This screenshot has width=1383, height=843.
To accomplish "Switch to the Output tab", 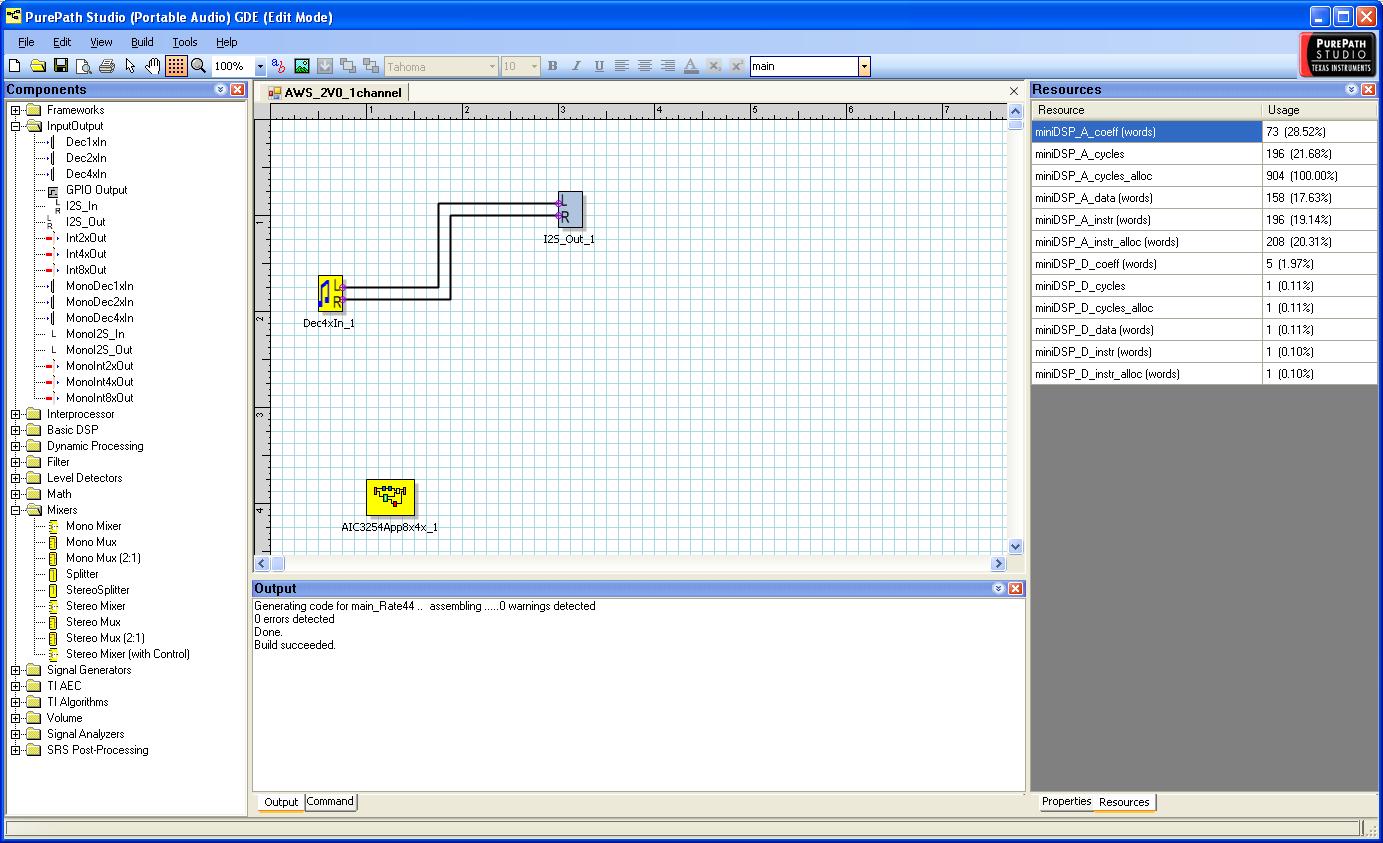I will [281, 802].
